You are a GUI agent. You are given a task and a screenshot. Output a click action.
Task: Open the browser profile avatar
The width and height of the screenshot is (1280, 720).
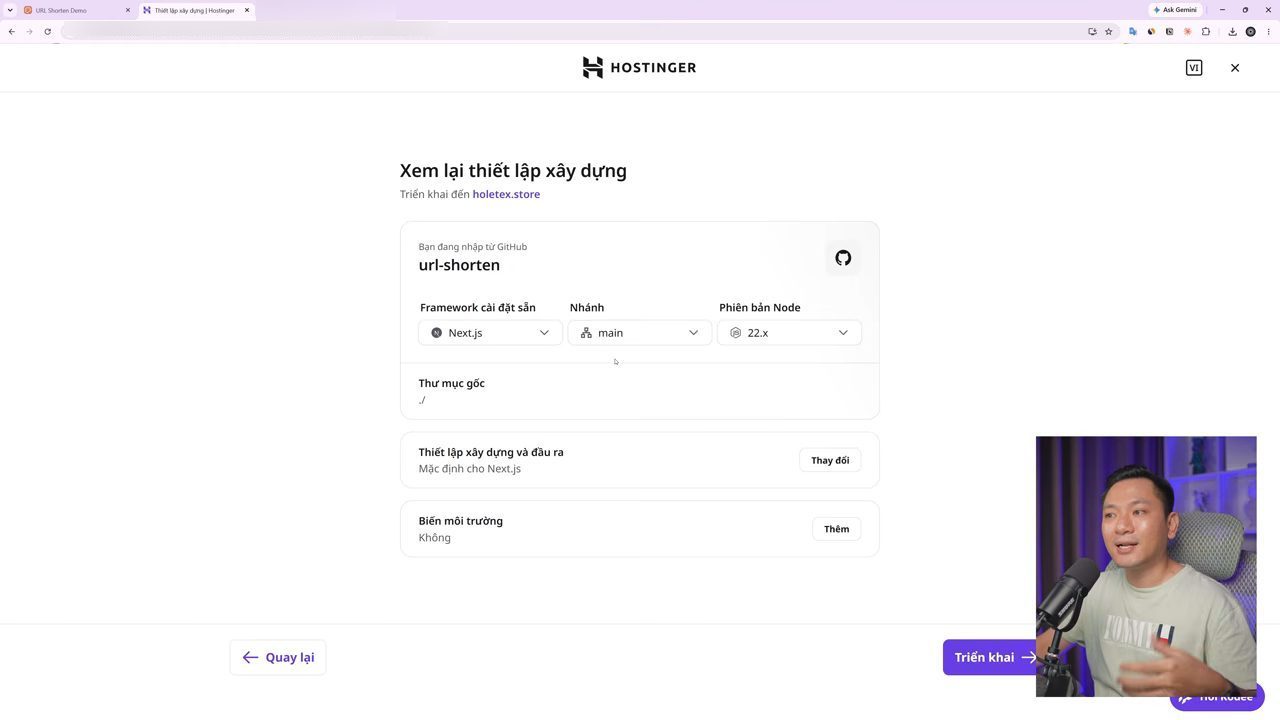click(1250, 31)
